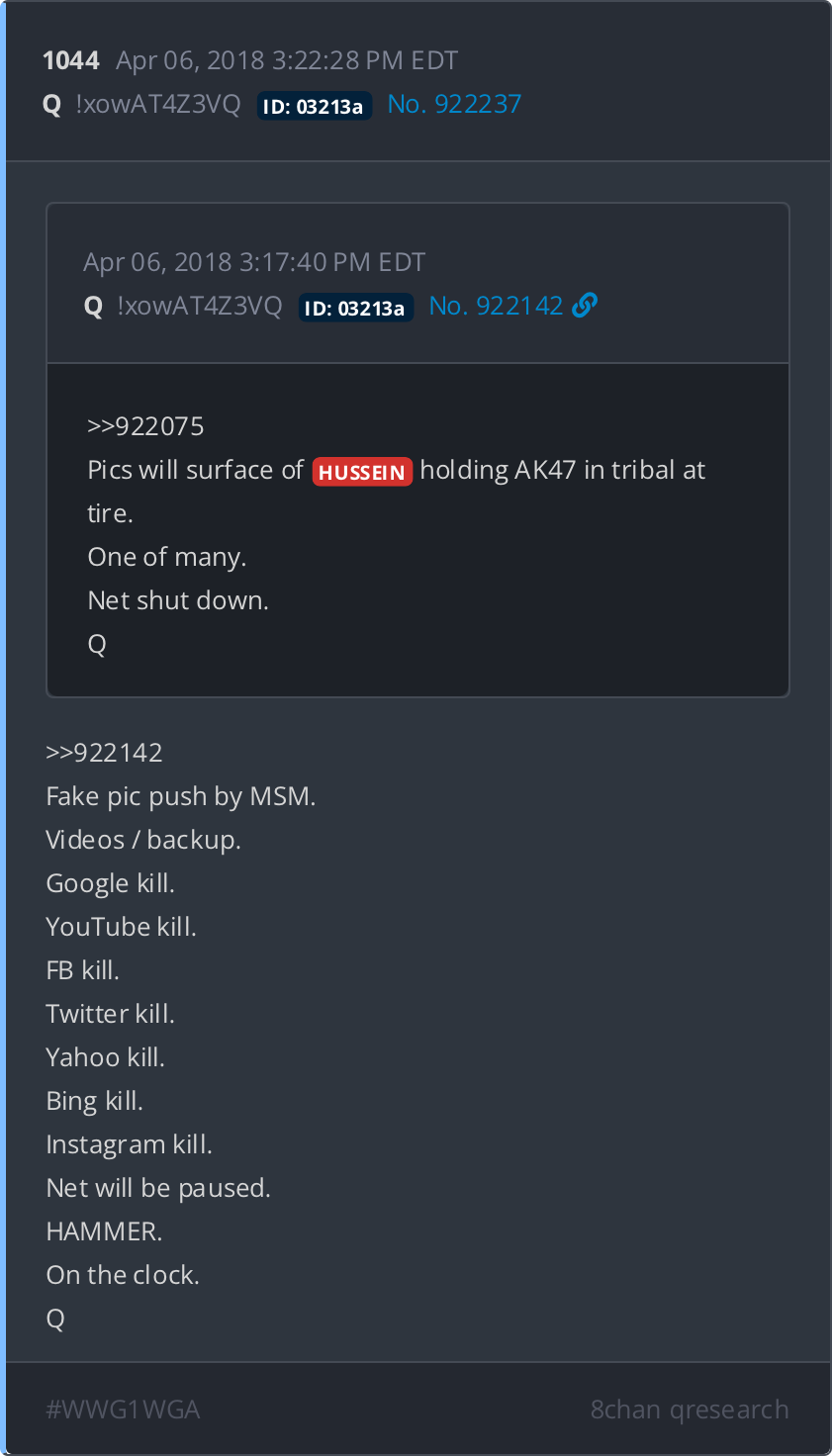The image size is (833, 1456).
Task: Click the ID: 03213a badge in header
Action: point(314,106)
